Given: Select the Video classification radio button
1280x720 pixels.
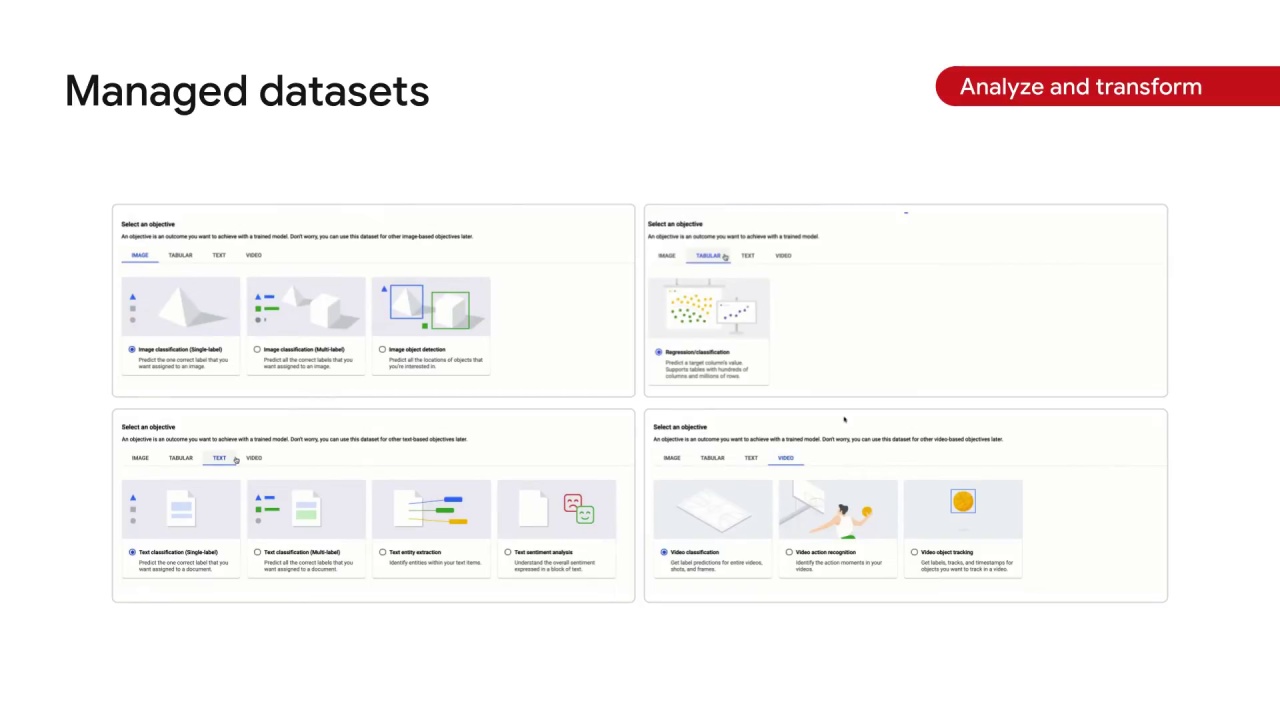Looking at the screenshot, I should 664,552.
